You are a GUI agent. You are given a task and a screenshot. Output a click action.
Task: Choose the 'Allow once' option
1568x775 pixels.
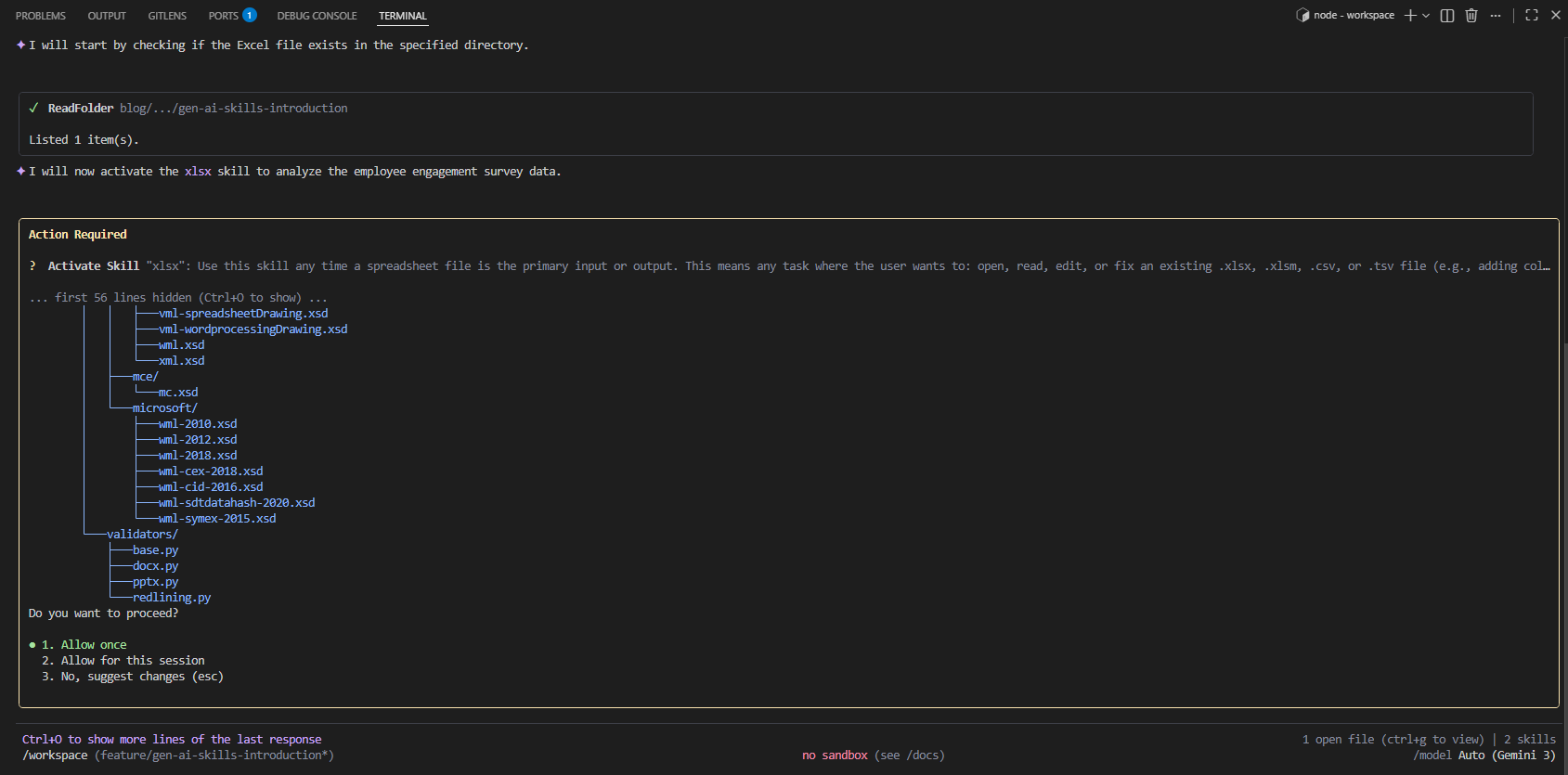(93, 645)
